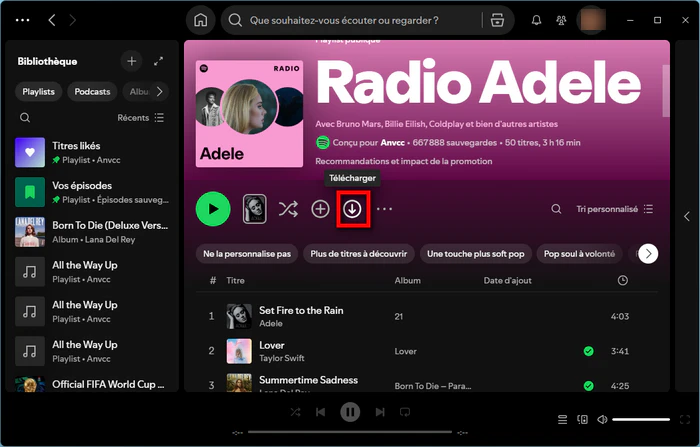
Task: Search within the library
Action: pyautogui.click(x=25, y=117)
